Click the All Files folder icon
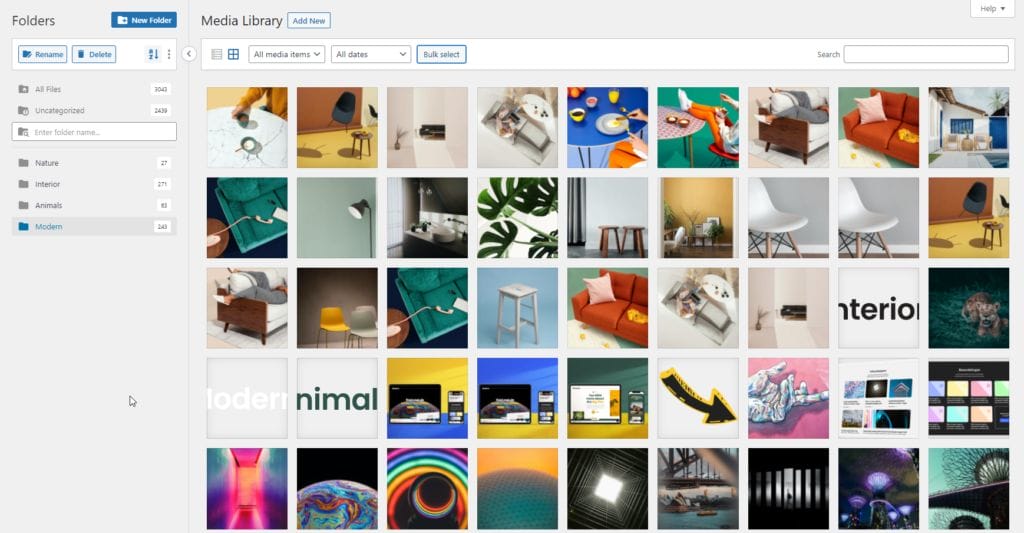This screenshot has height=533, width=1024. point(23,89)
